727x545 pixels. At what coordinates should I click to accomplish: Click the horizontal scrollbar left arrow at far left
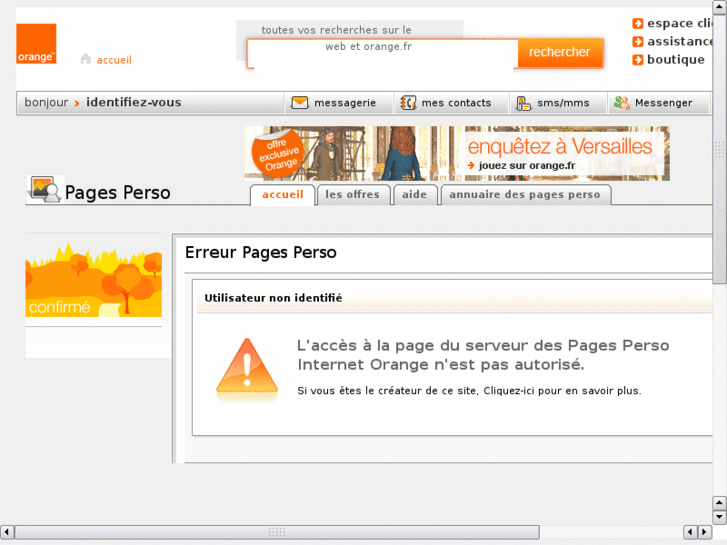tap(7, 532)
